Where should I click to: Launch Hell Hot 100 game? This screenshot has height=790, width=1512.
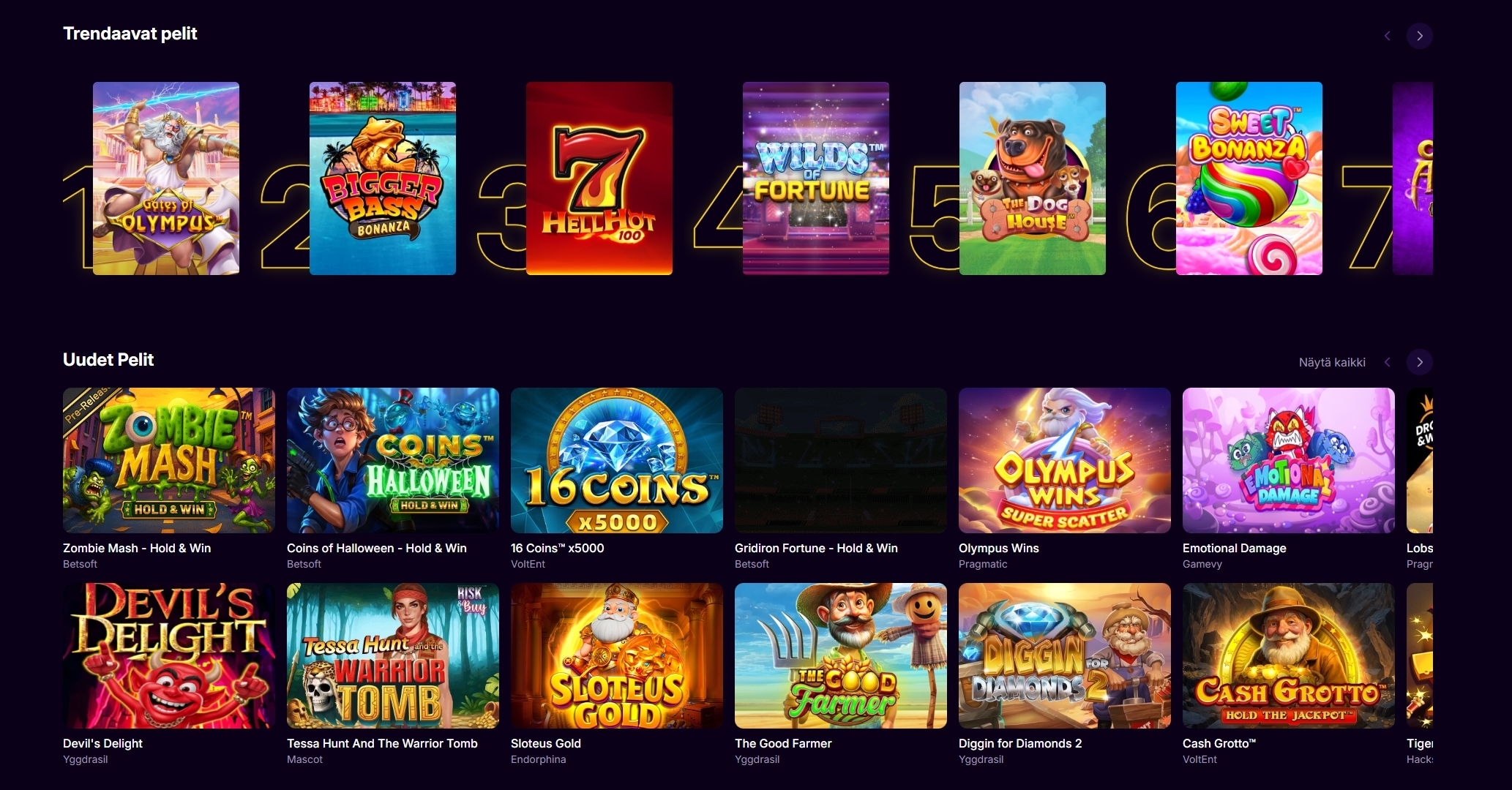(599, 178)
